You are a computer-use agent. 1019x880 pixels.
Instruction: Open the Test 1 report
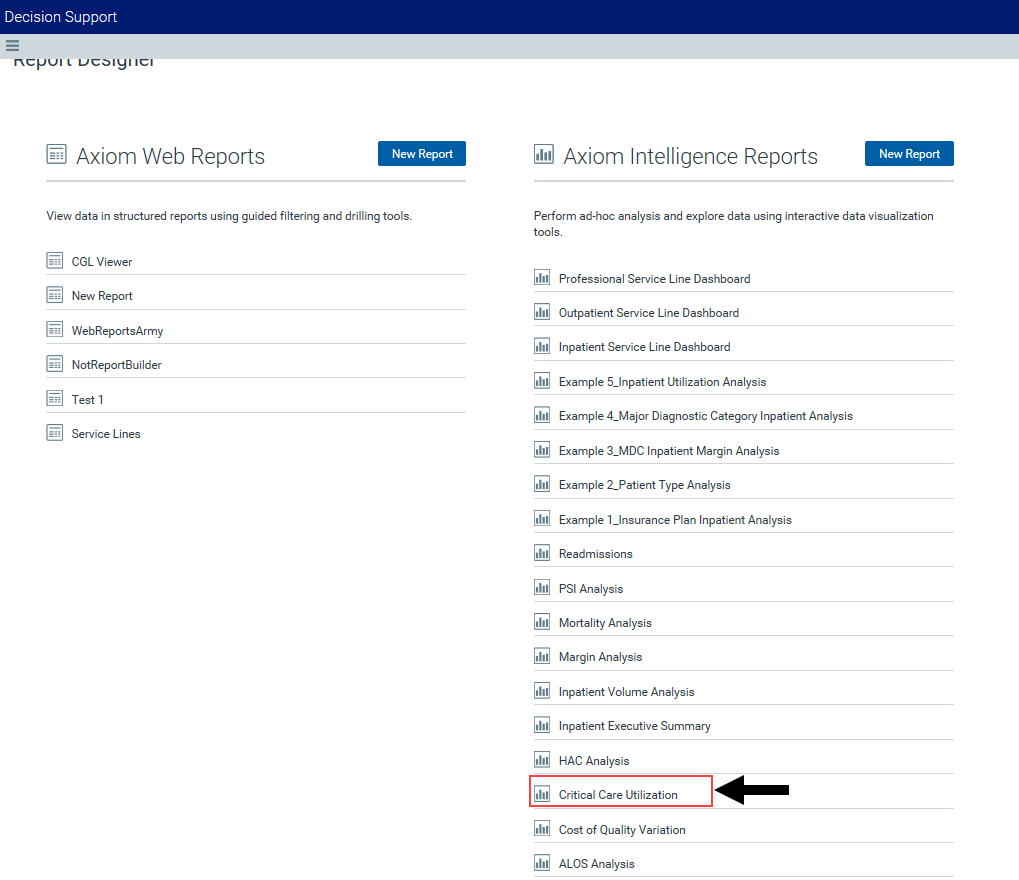click(87, 400)
